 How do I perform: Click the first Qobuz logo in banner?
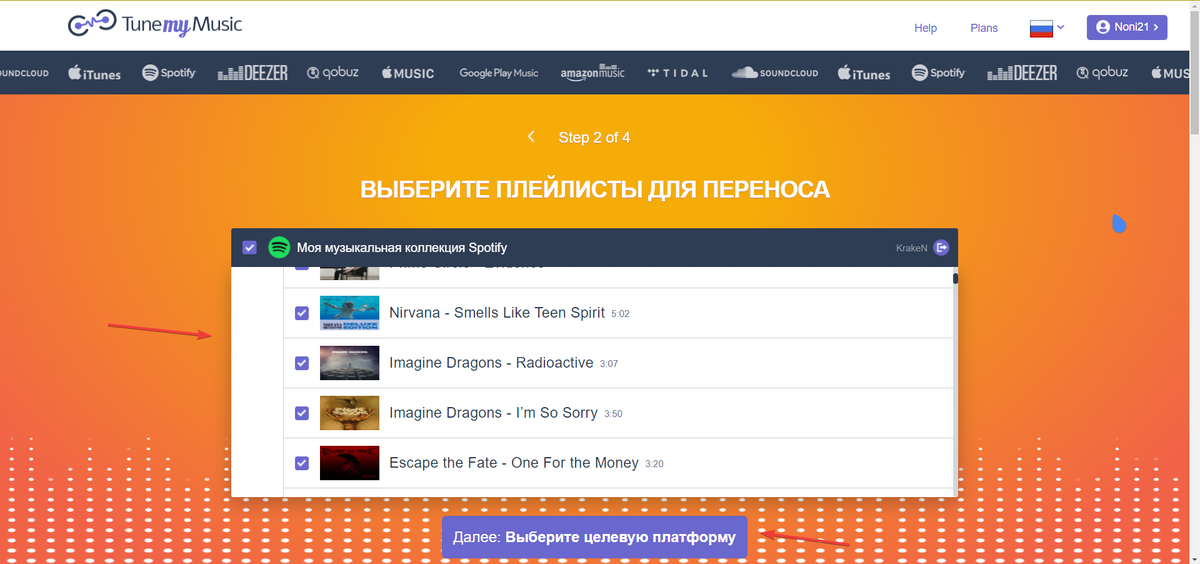(x=333, y=73)
